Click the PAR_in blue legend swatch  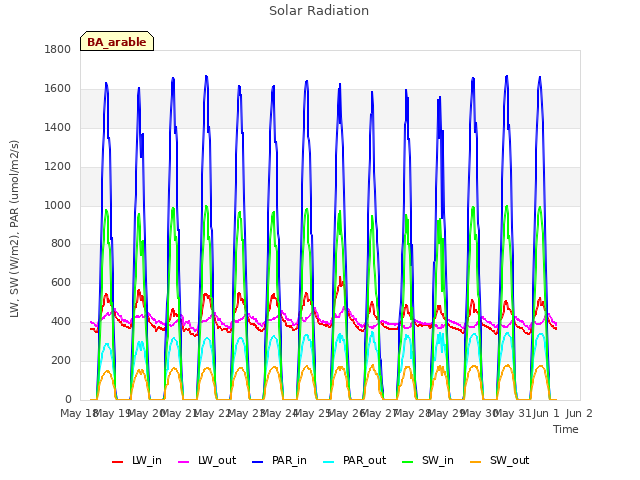258,462
